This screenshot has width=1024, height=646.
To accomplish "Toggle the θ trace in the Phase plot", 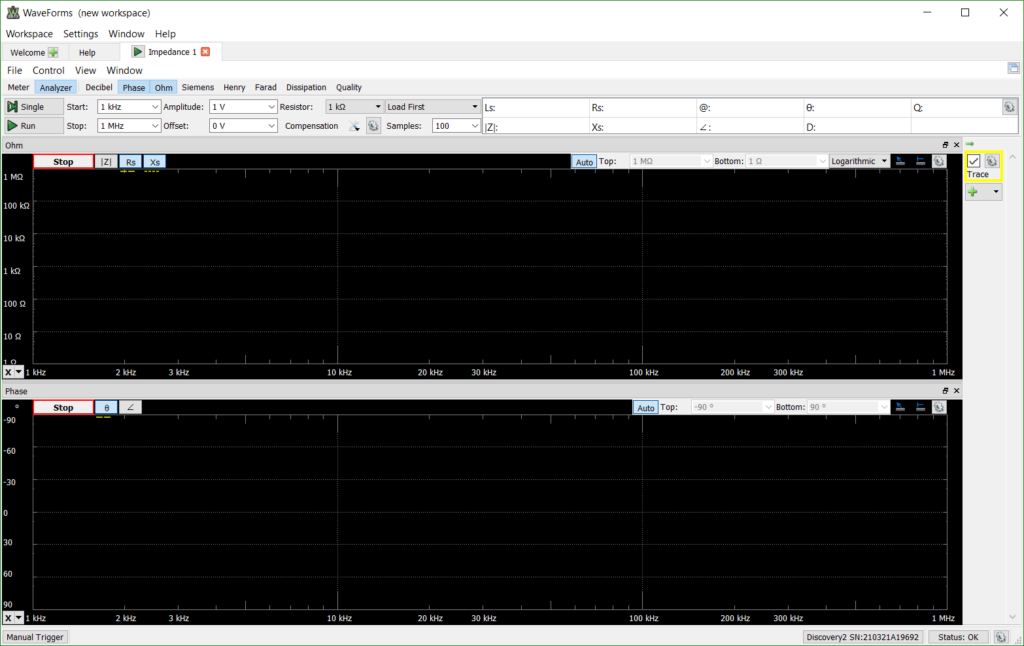I will pos(106,407).
